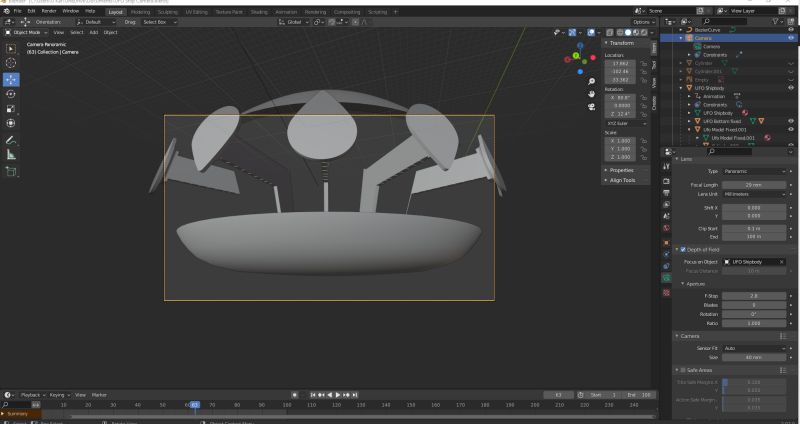Click the Options button in the viewport header

(x=643, y=22)
